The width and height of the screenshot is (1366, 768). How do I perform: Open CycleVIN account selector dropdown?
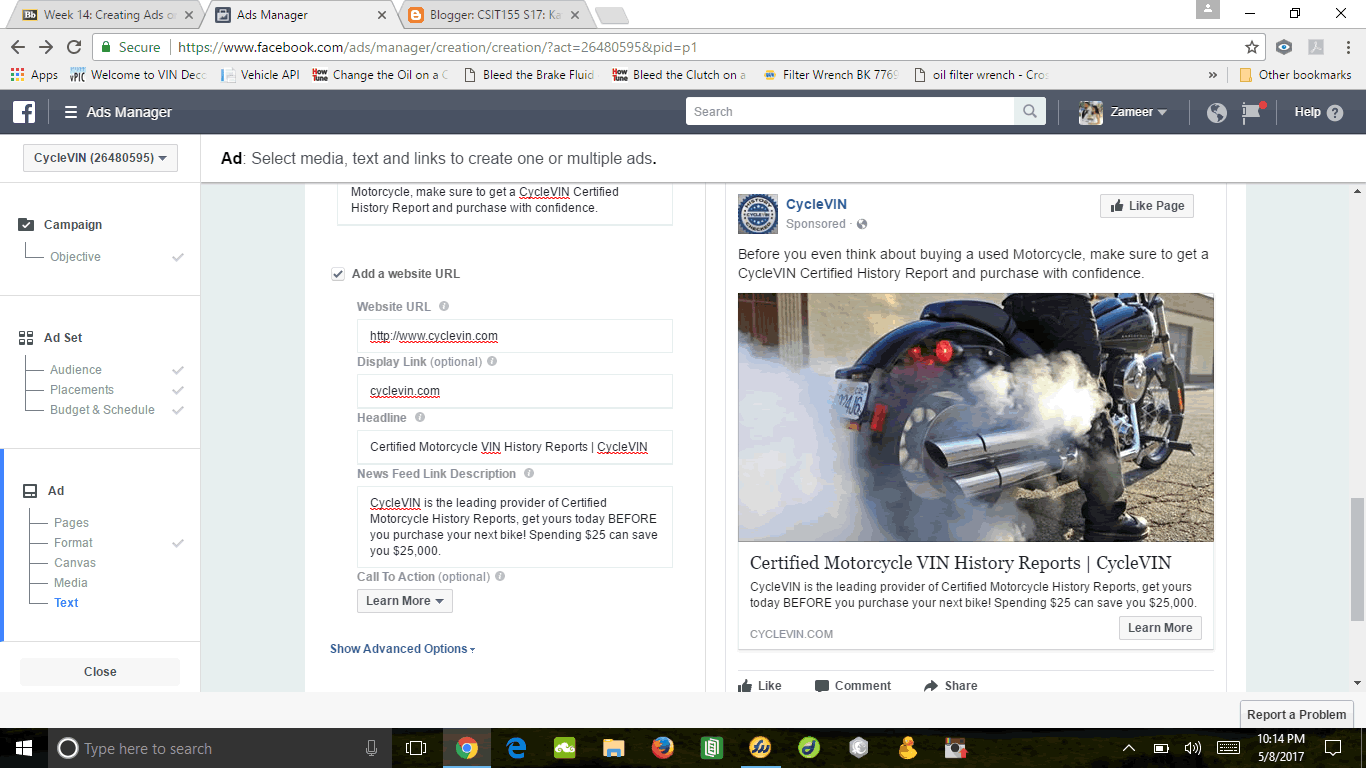(100, 158)
